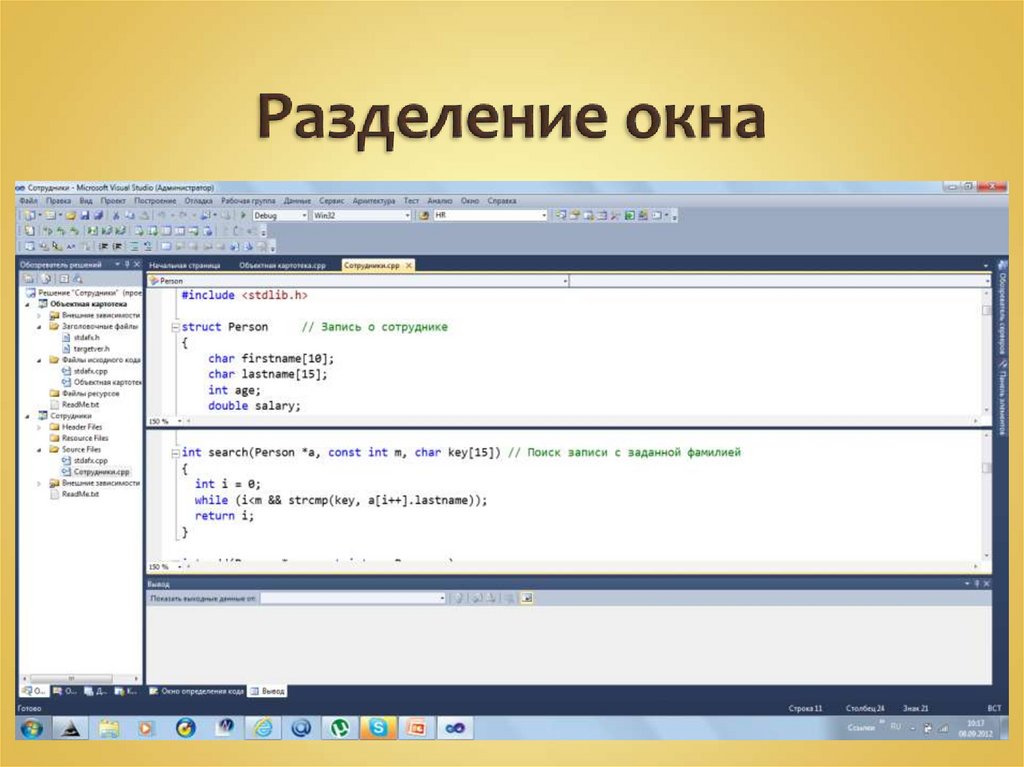
Task: Open the Win32 platform dropdown
Action: pyautogui.click(x=407, y=216)
